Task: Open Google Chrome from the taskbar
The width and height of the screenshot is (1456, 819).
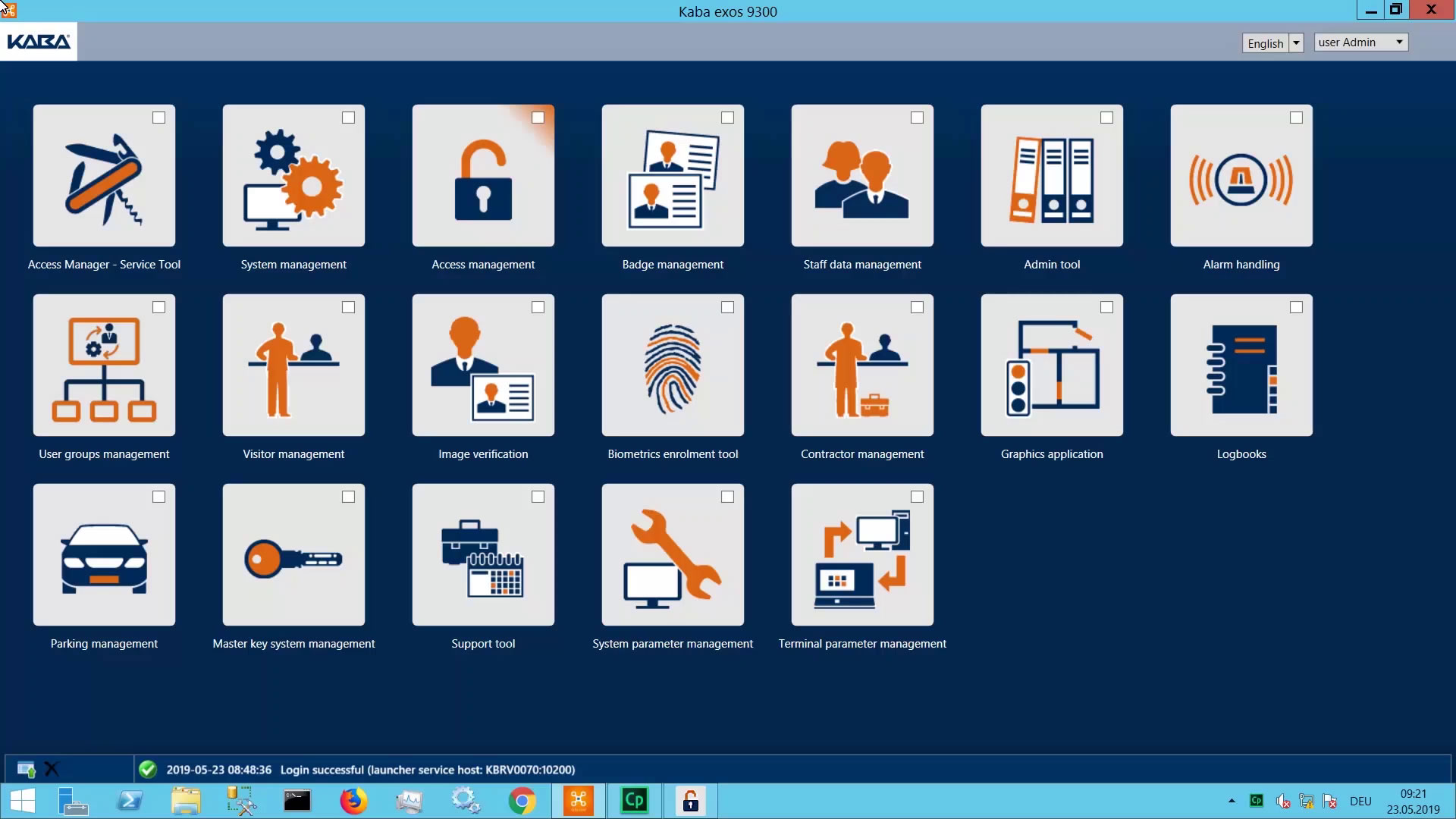Action: click(522, 801)
